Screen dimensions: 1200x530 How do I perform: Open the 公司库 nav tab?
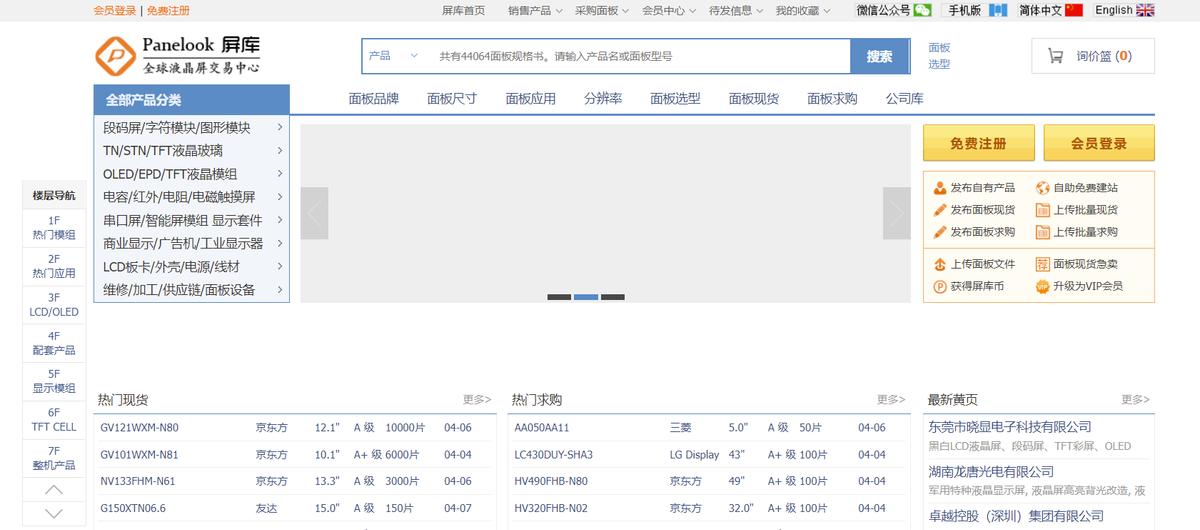[904, 99]
